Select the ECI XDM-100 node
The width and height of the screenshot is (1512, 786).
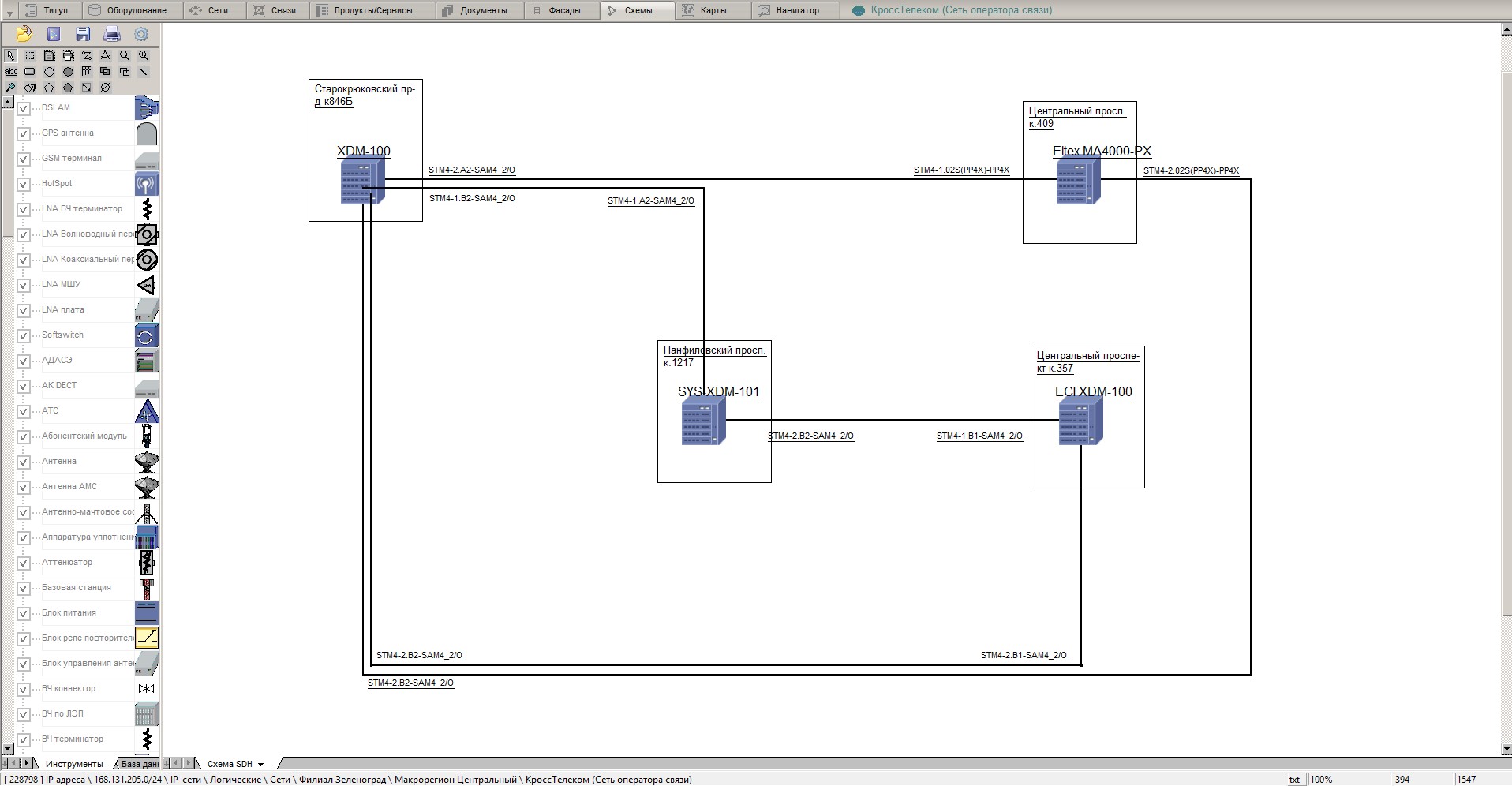[x=1080, y=421]
